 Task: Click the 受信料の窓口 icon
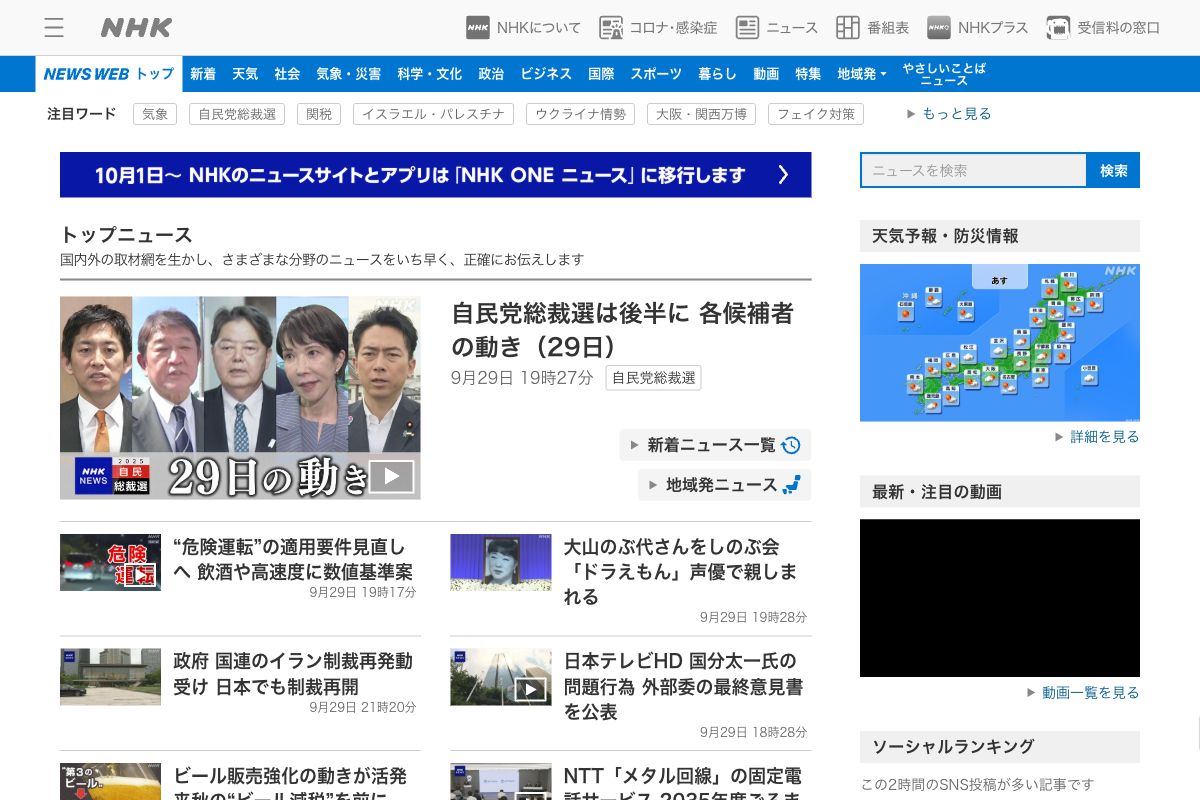click(x=1058, y=28)
